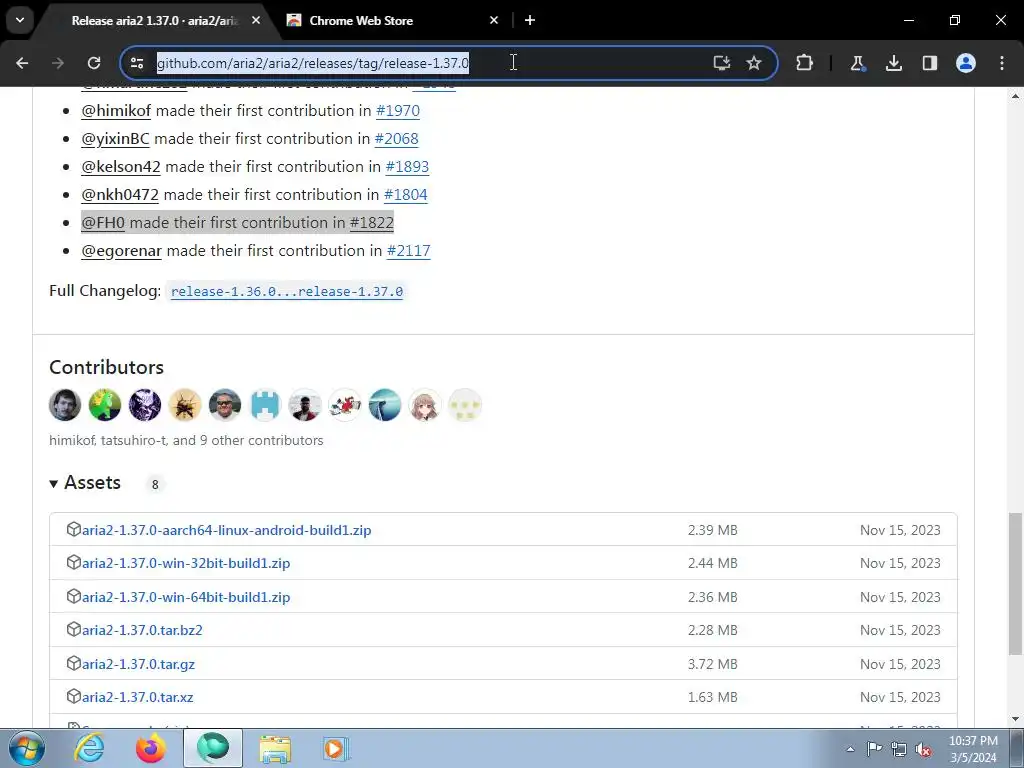Download aria2-1.37.0.tar.bz2
This screenshot has height=768, width=1024.
[142, 630]
